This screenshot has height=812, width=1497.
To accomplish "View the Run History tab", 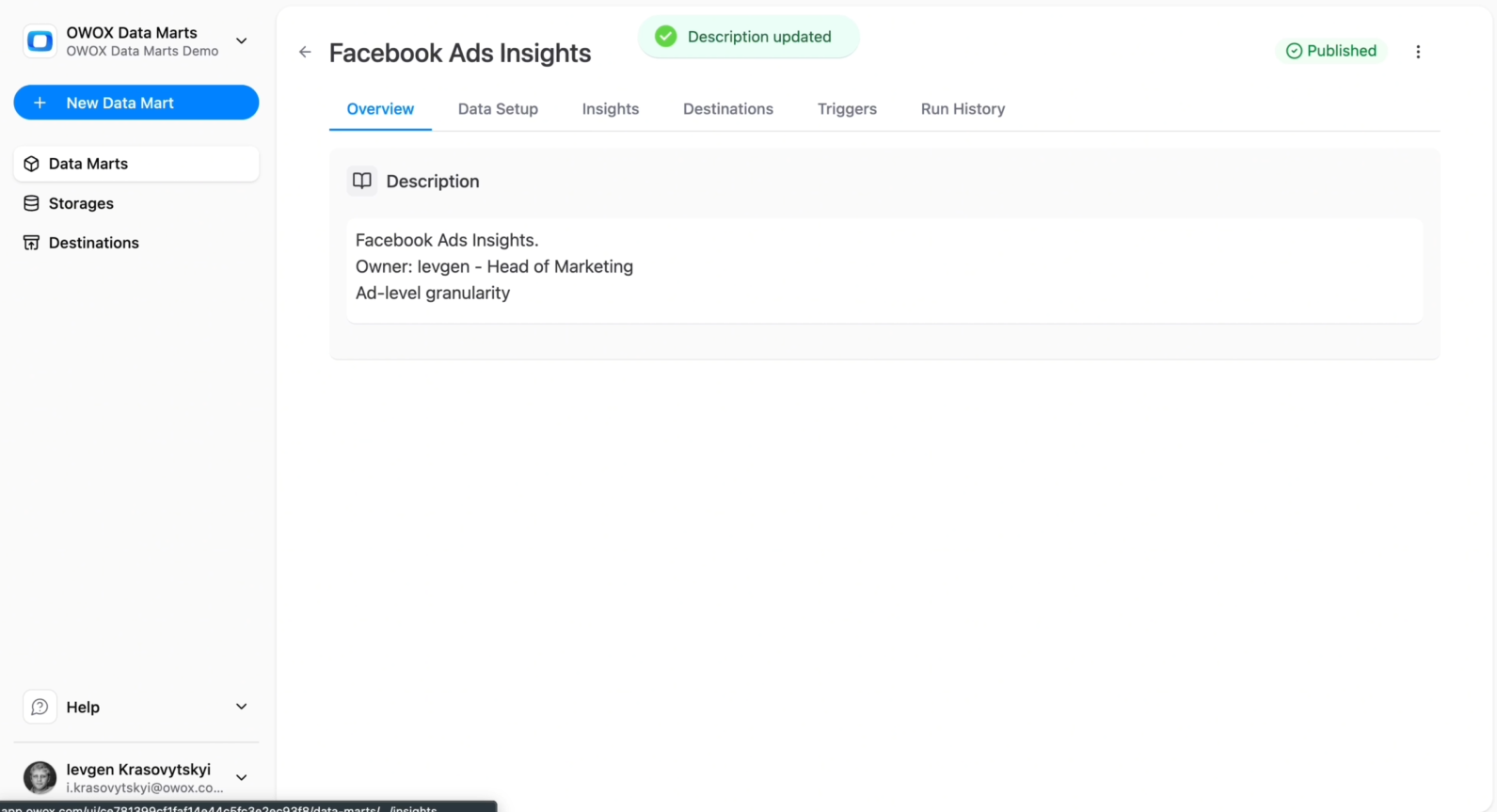I will pos(963,109).
